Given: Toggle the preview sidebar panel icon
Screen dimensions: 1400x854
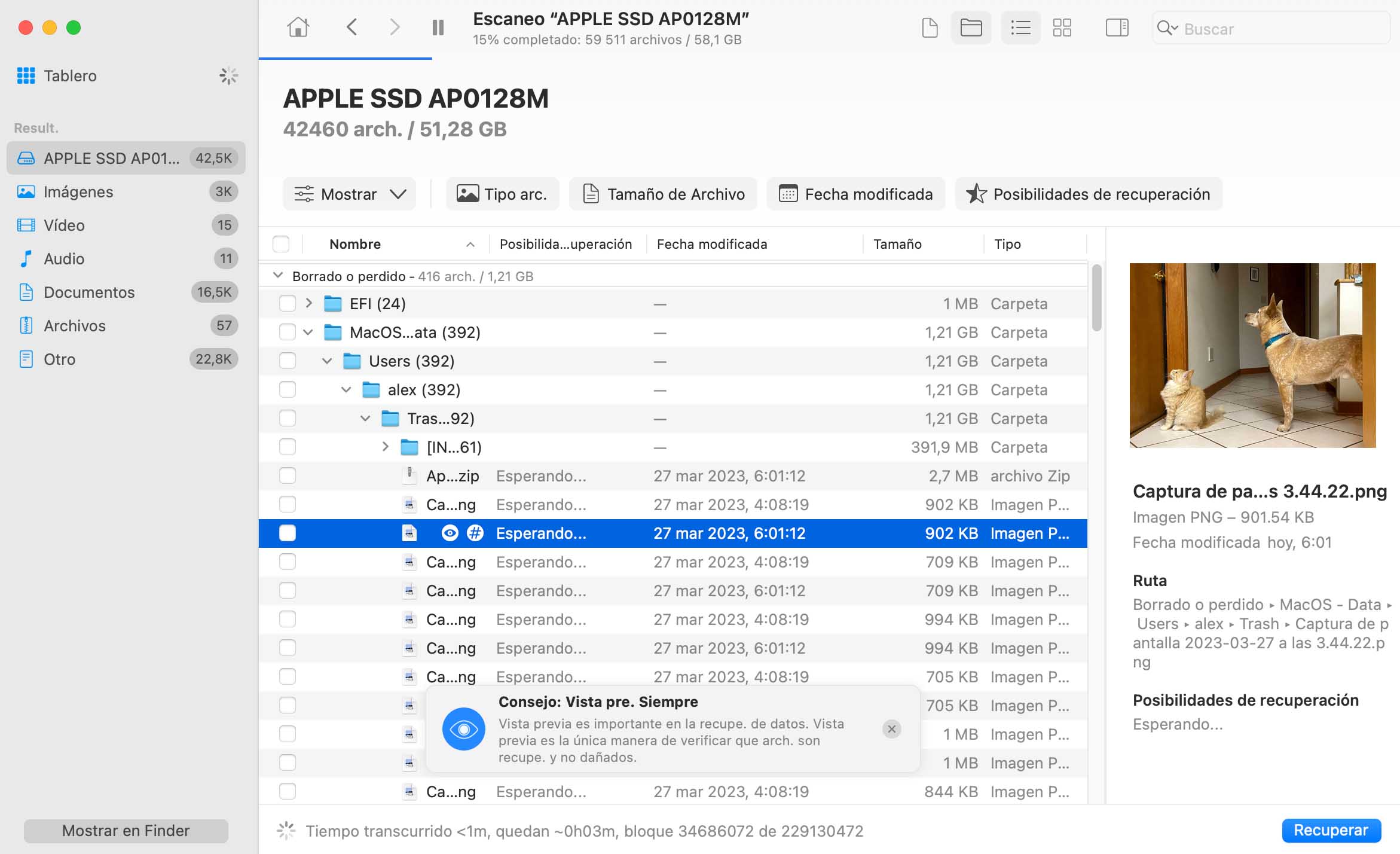Looking at the screenshot, I should point(1117,28).
